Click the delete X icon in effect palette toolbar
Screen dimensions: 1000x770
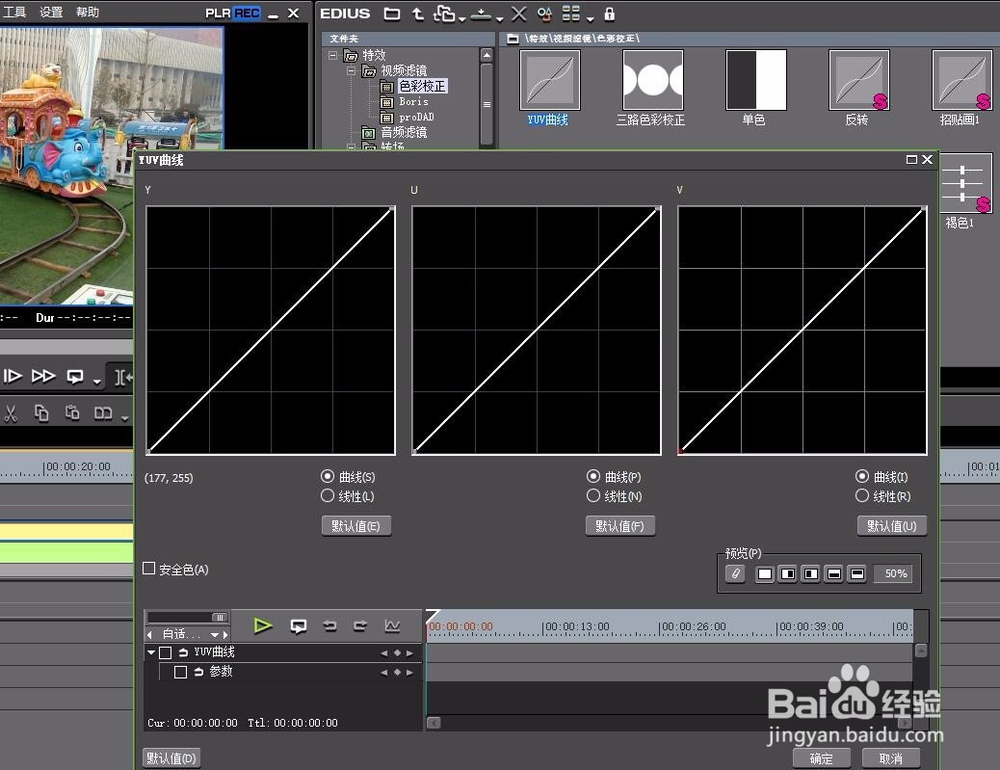[x=518, y=13]
